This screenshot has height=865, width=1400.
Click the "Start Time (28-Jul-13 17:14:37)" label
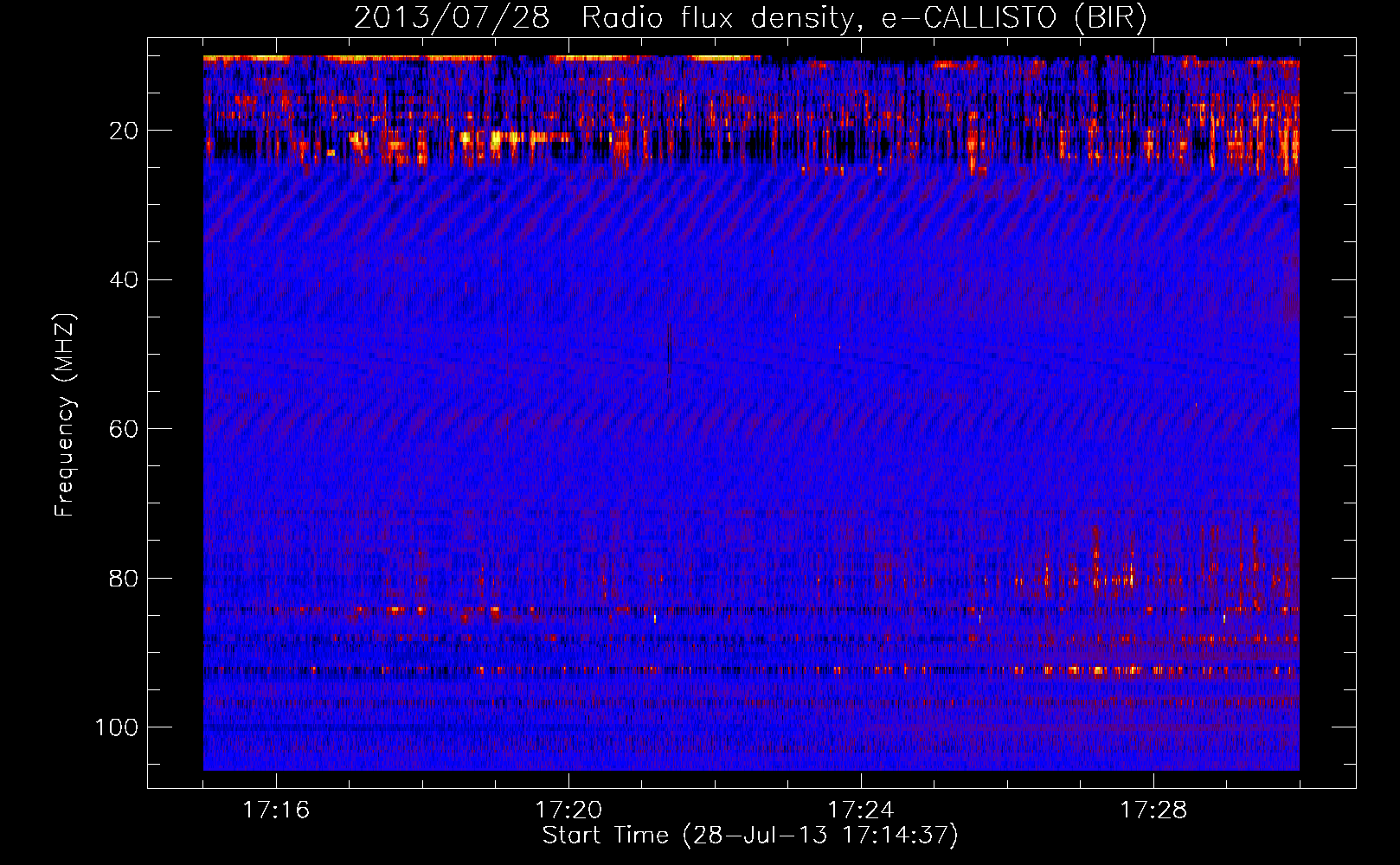coord(750,836)
